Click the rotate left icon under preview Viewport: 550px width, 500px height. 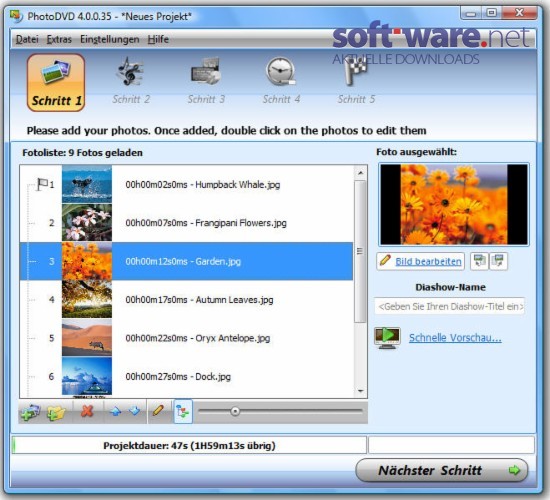[479, 261]
